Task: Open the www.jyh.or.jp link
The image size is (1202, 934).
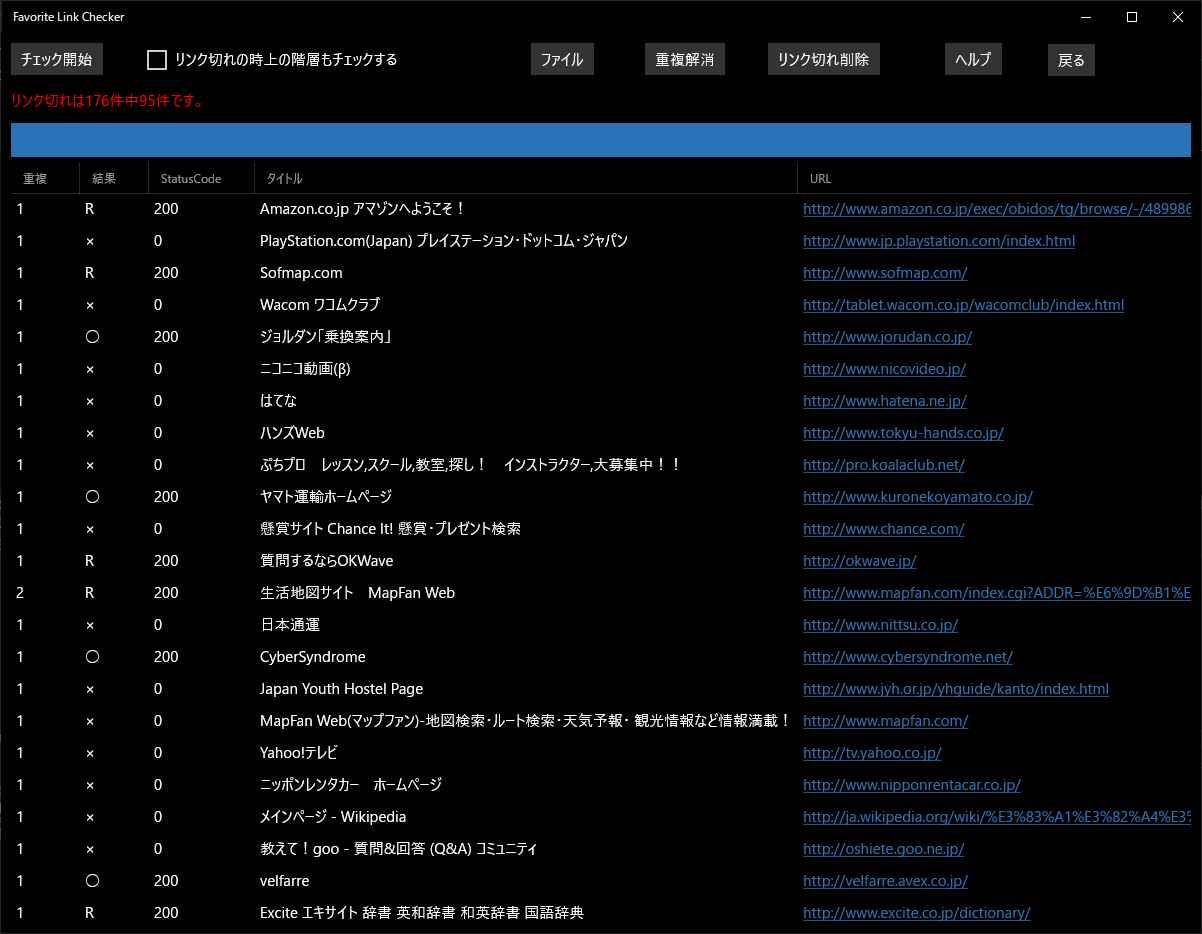Action: pos(956,689)
